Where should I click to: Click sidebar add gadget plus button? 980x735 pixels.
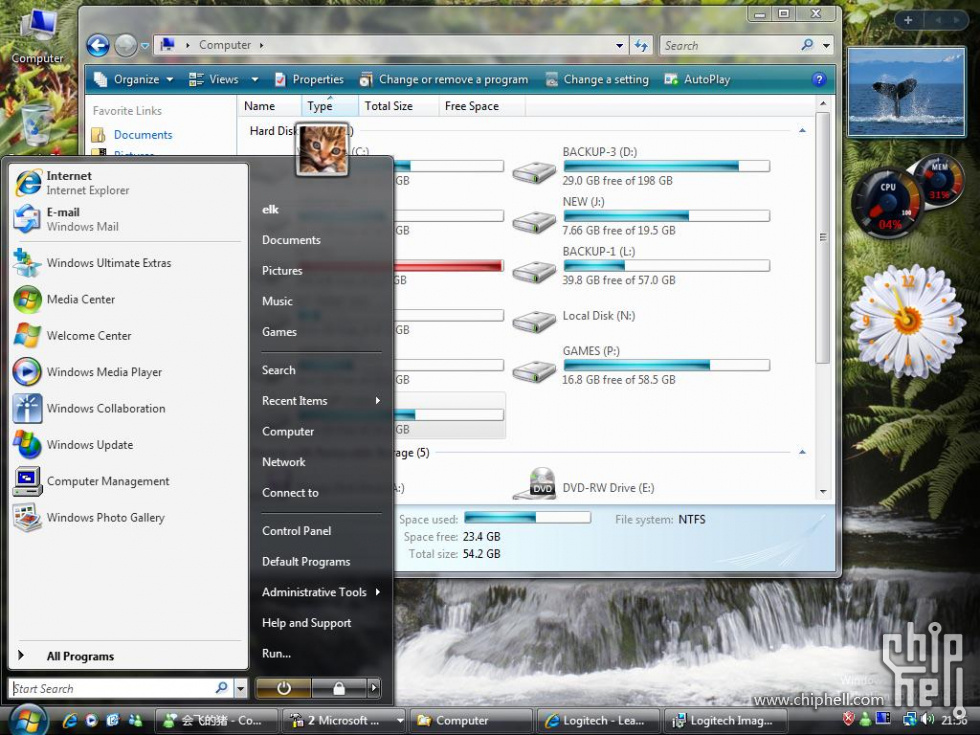point(908,20)
